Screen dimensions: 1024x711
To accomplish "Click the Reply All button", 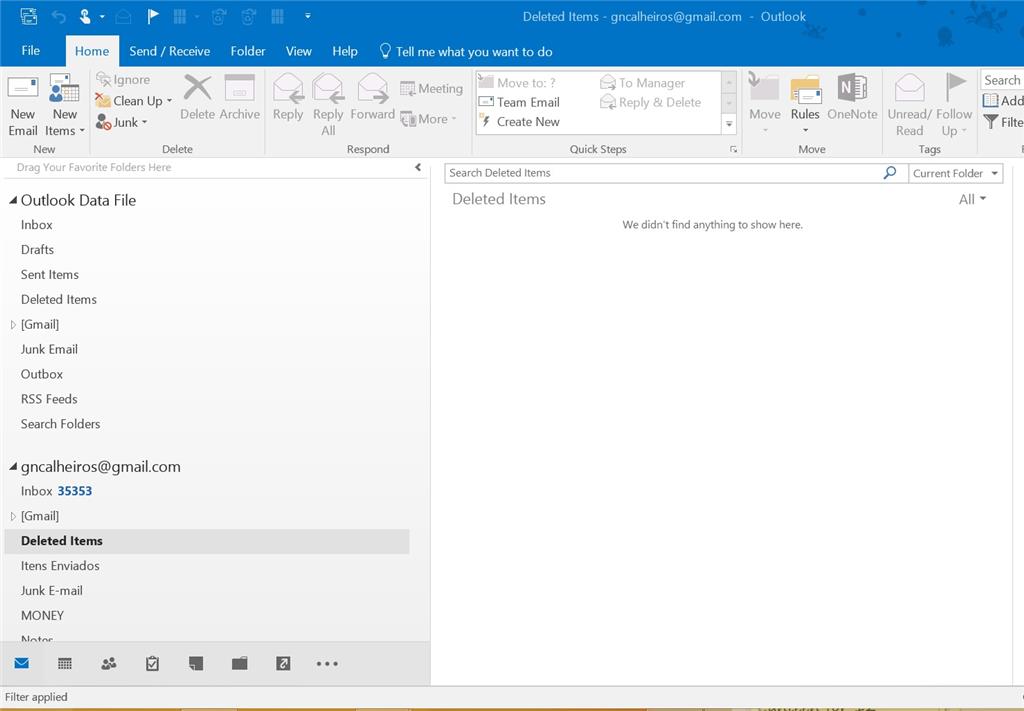I will click(328, 105).
